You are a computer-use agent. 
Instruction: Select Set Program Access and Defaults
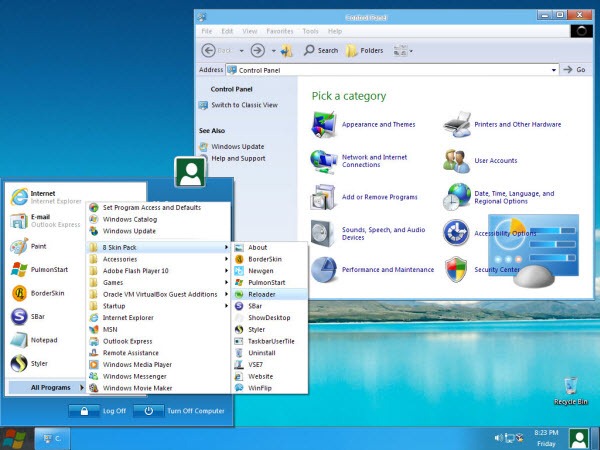click(x=159, y=207)
